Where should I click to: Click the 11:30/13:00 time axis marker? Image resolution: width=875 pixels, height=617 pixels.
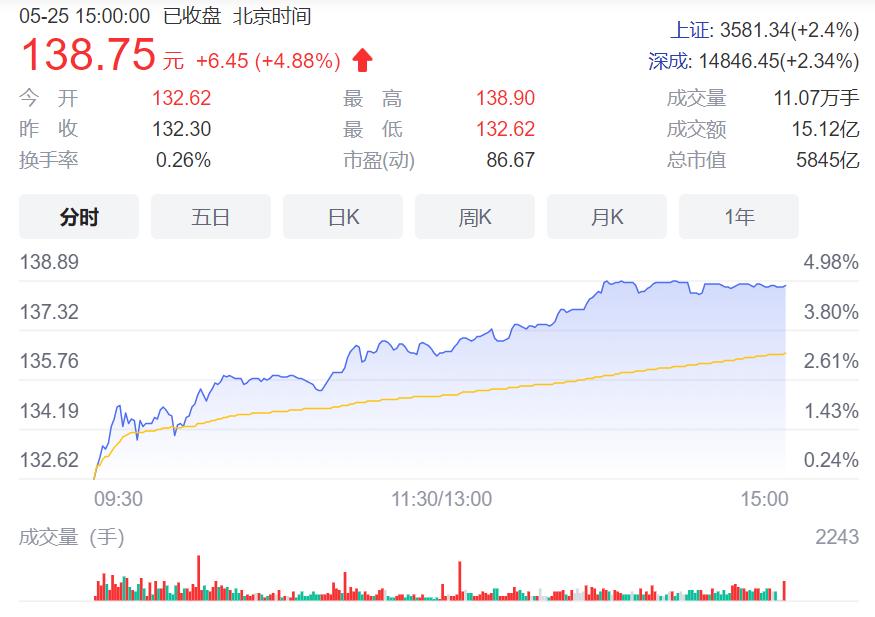(441, 498)
